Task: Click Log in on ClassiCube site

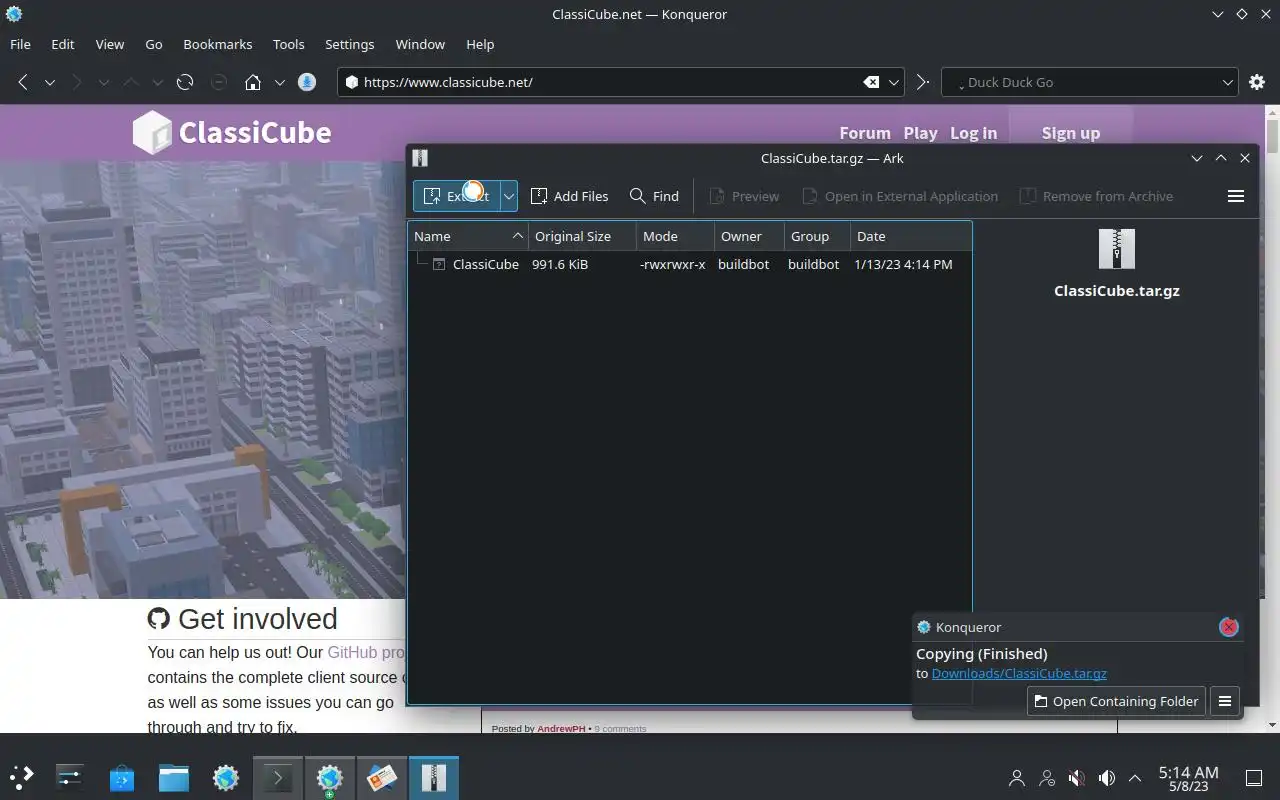Action: (x=973, y=133)
